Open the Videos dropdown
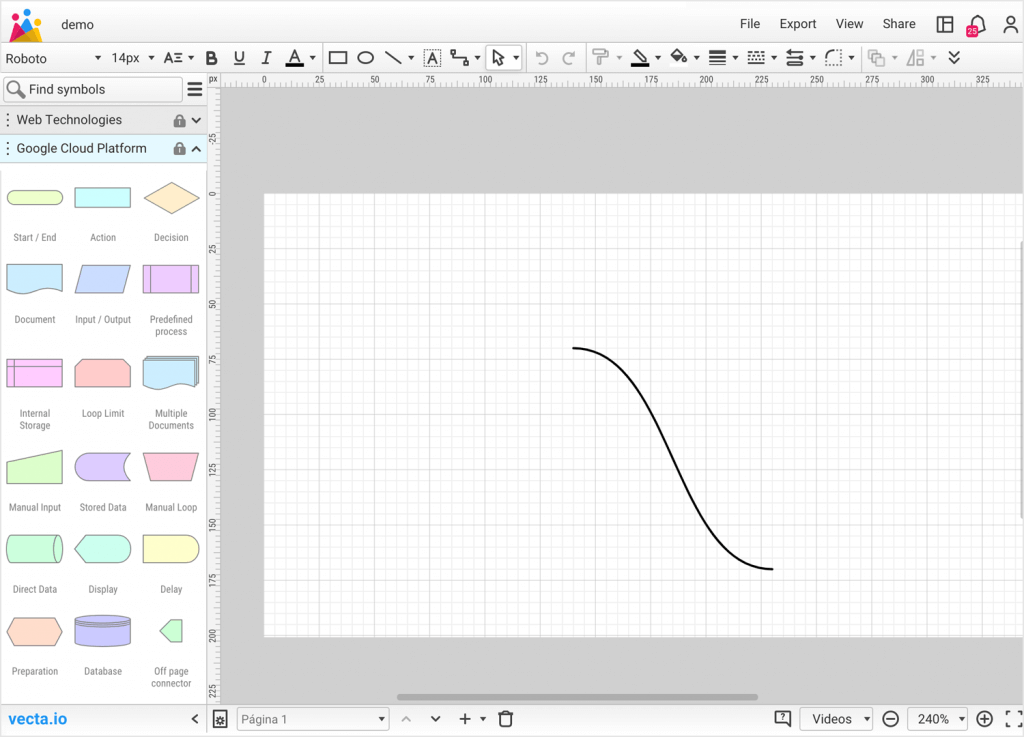1024x737 pixels. (836, 718)
